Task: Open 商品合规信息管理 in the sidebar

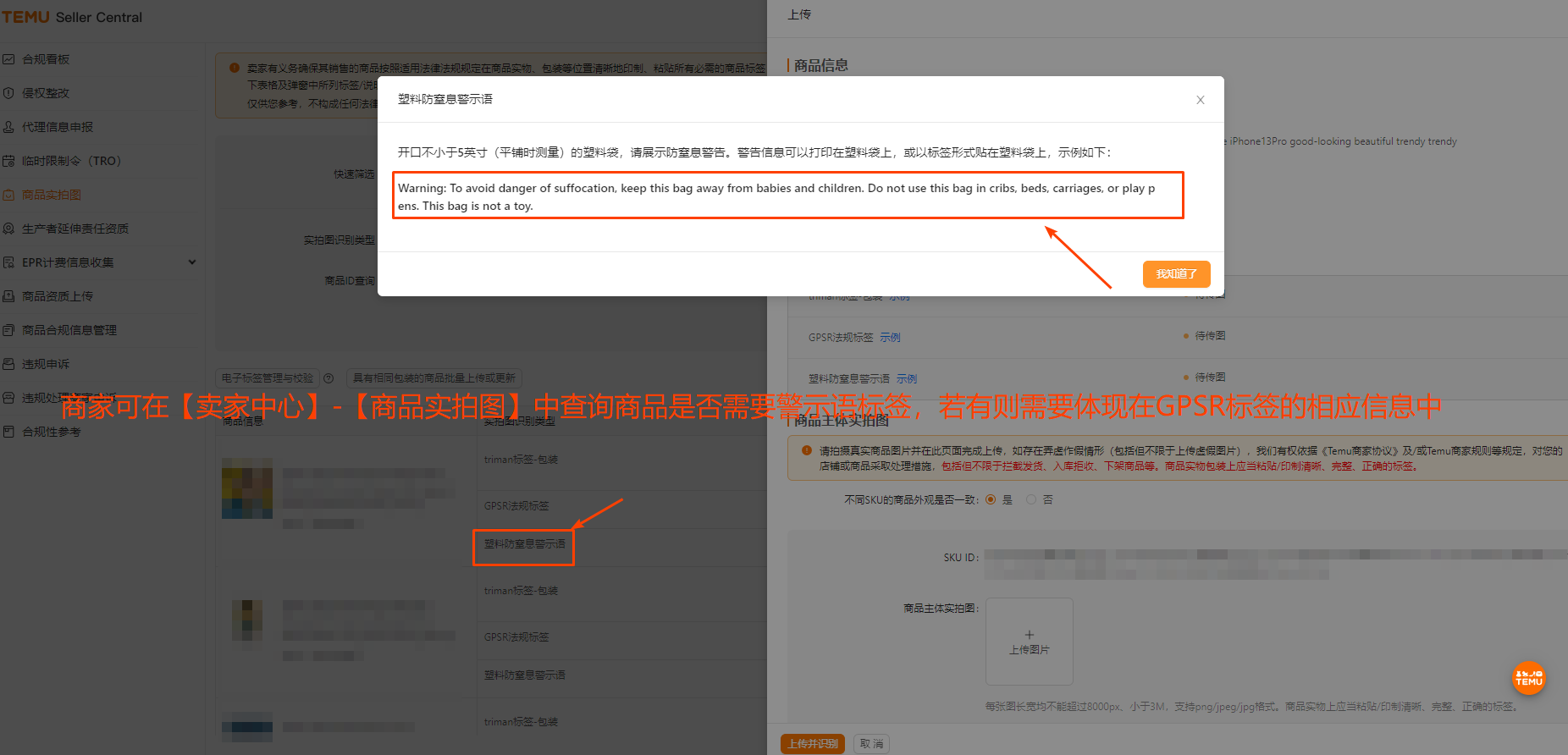Action: point(69,330)
